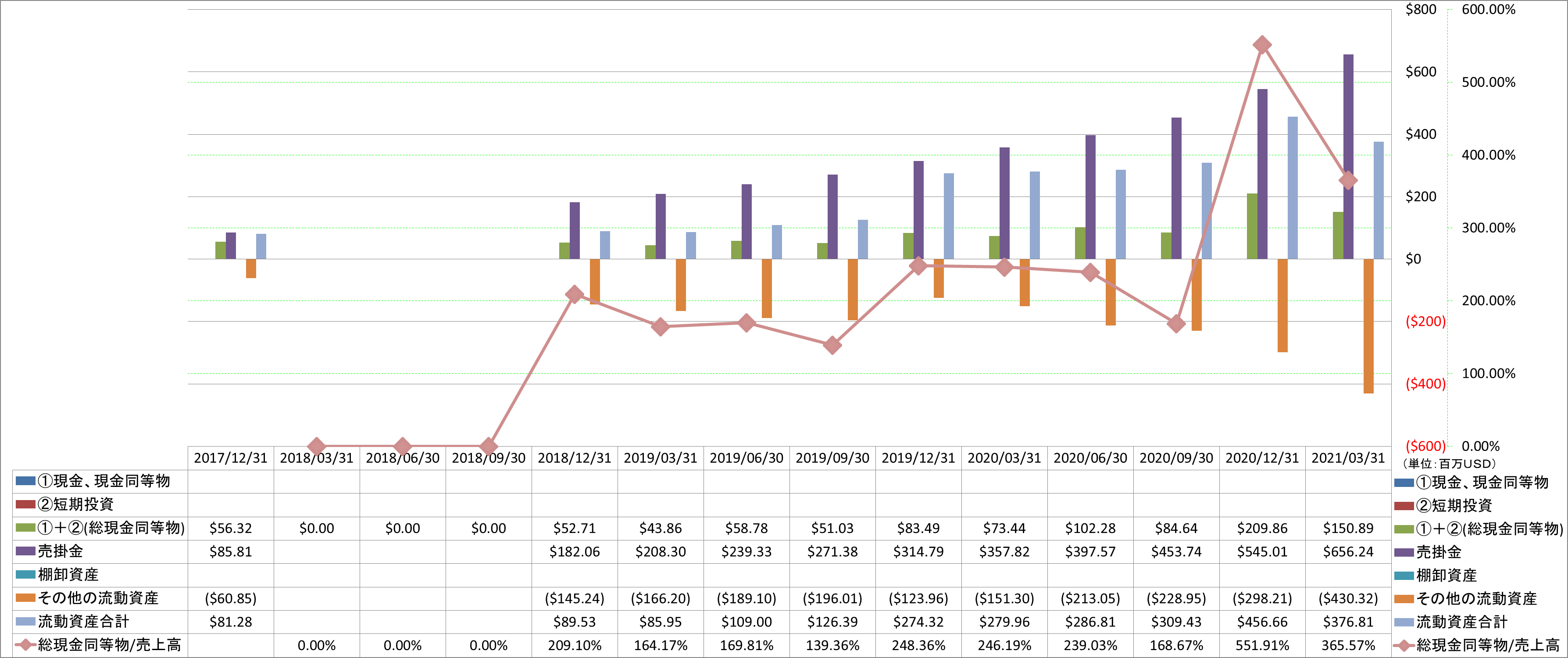Click the purple 売掛金 legend swatch in left table
Screen dimensions: 1568x658
pos(25,551)
